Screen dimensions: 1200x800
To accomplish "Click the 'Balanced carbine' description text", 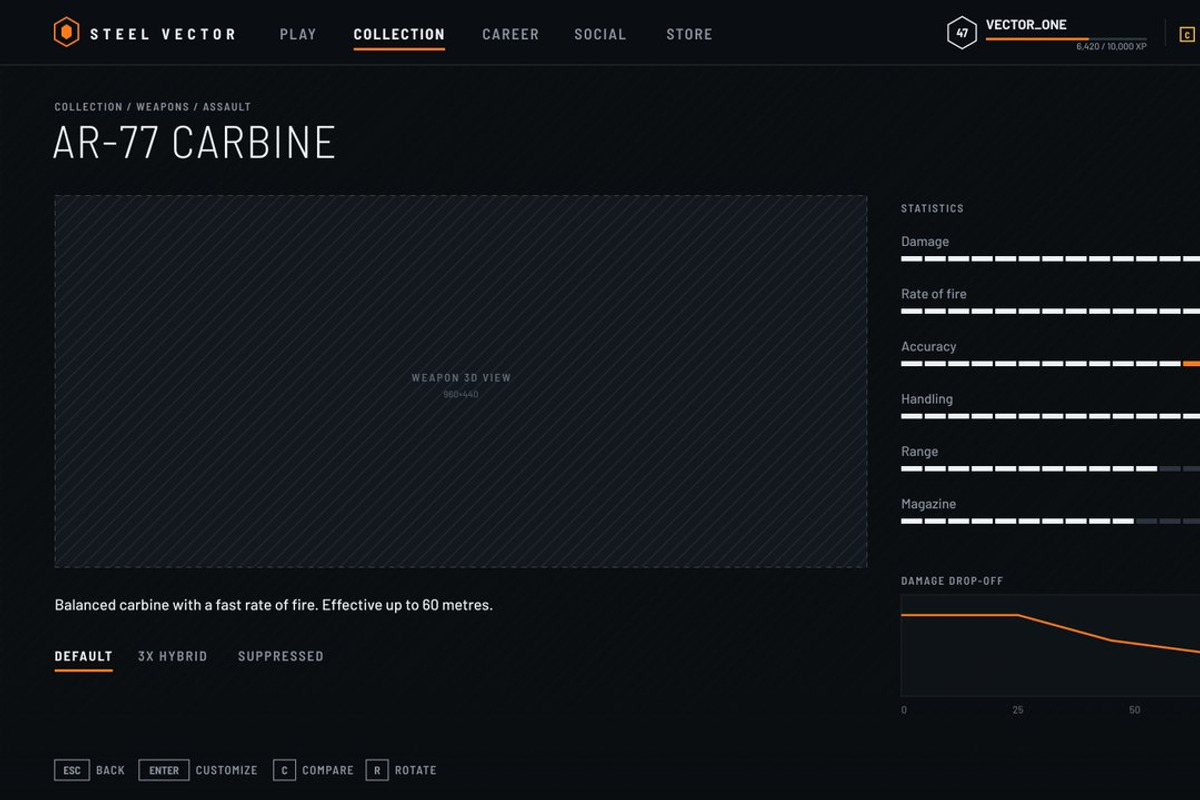I will 274,605.
